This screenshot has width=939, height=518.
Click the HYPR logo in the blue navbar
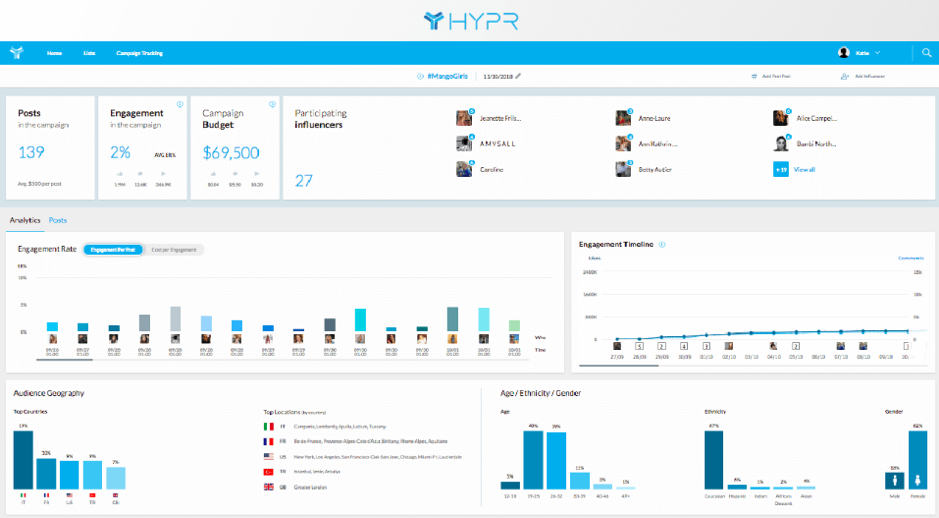click(x=17, y=53)
